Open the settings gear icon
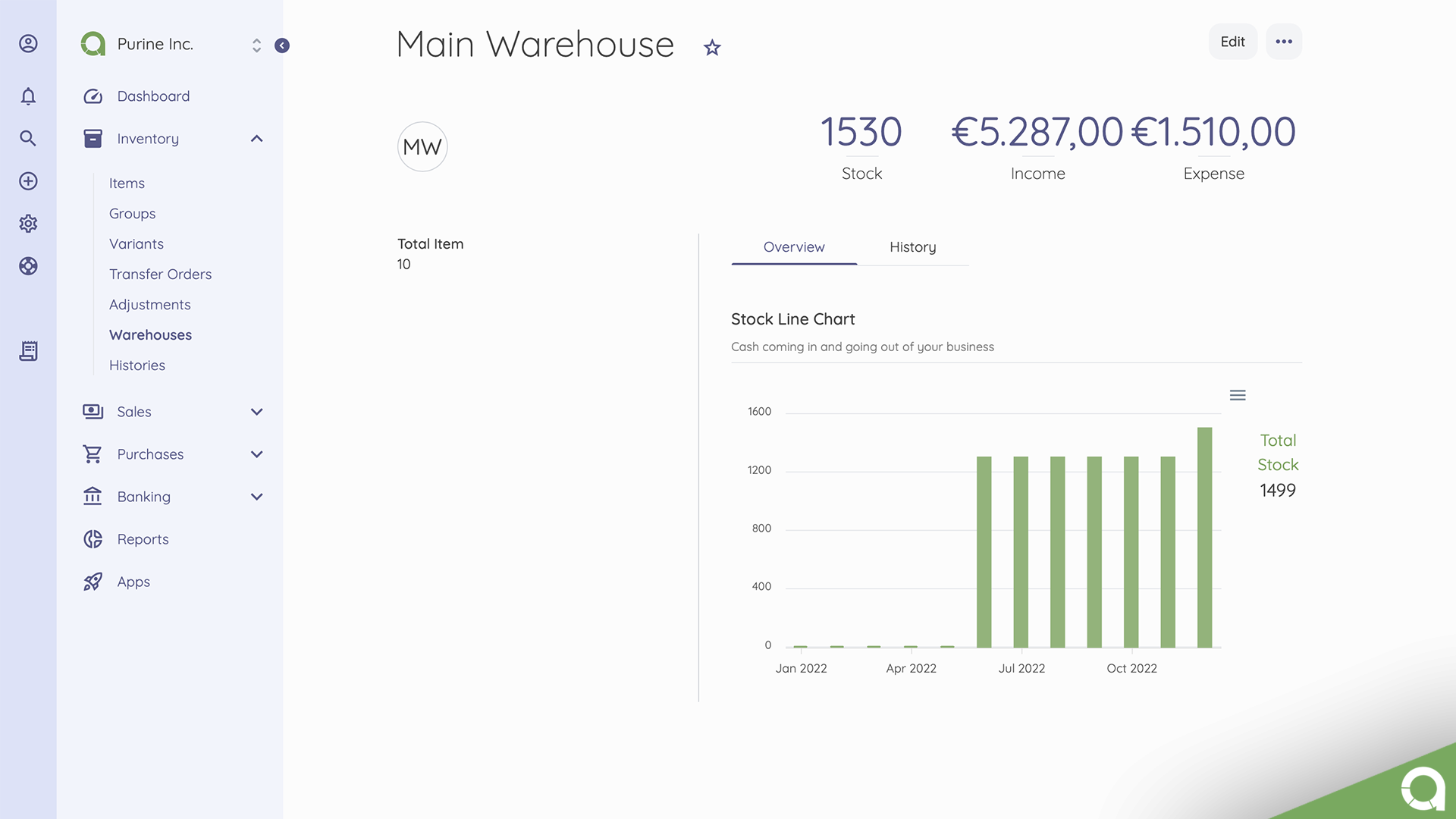This screenshot has width=1456, height=819. (28, 224)
